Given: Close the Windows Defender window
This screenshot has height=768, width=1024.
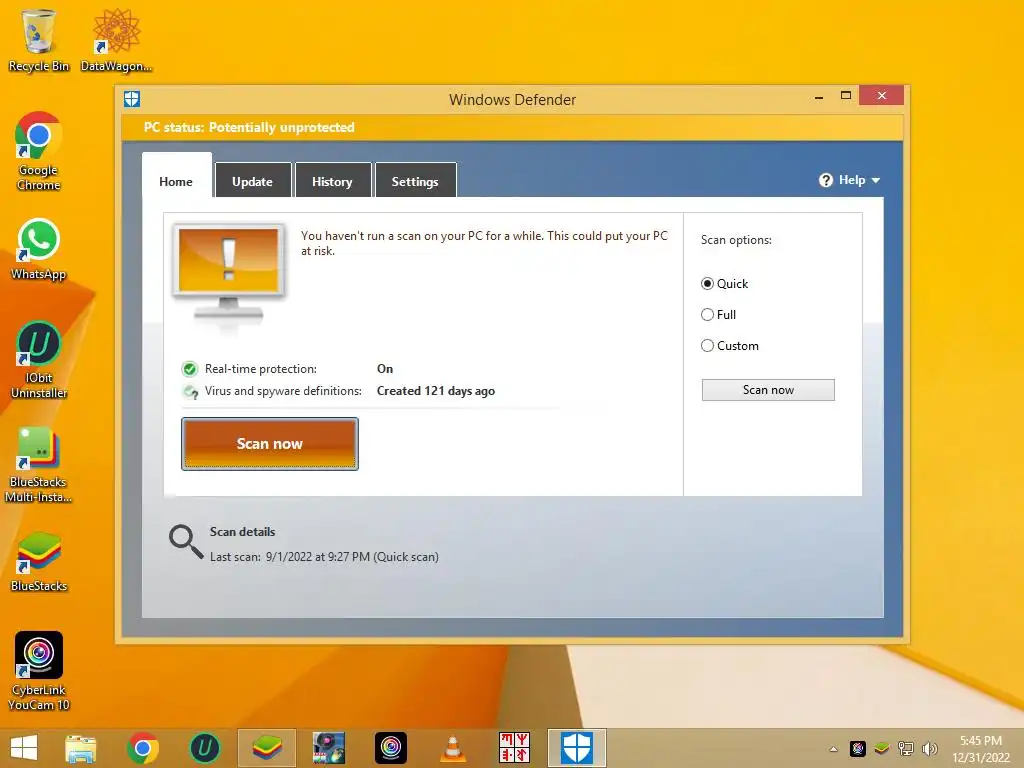Looking at the screenshot, I should (882, 95).
